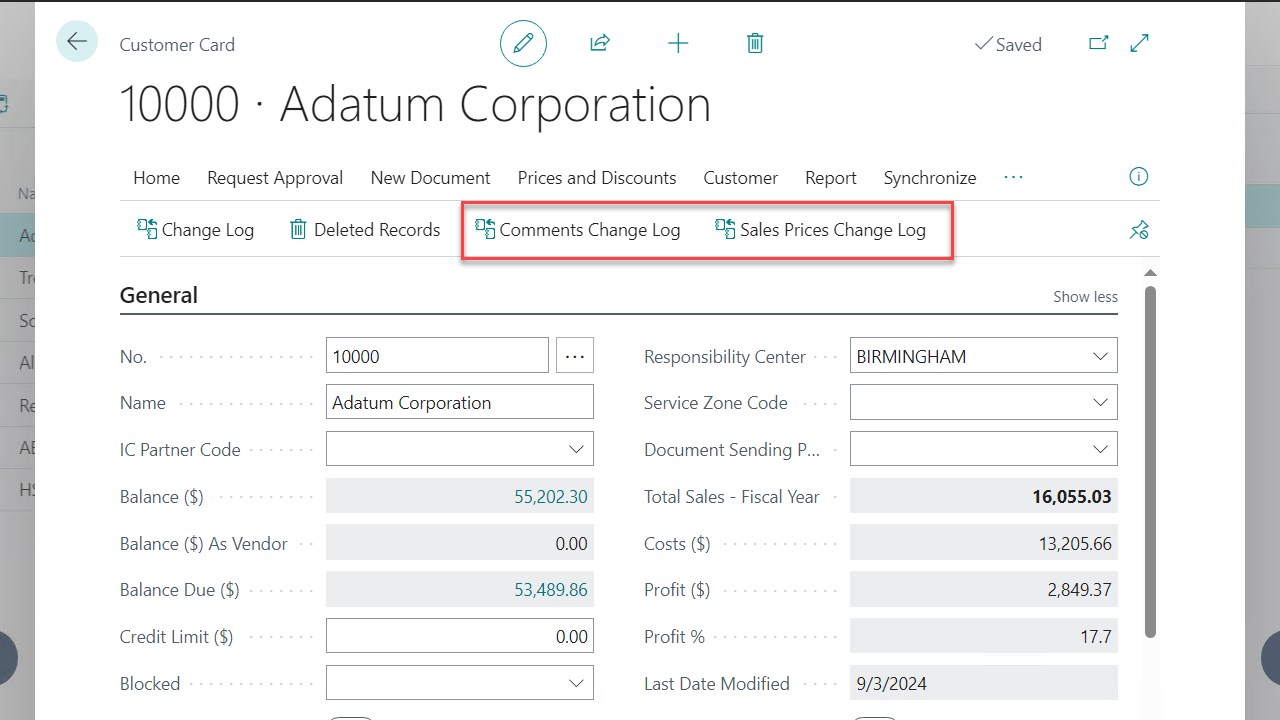Image resolution: width=1280 pixels, height=720 pixels.
Task: Delete the customer using the trash icon
Action: 755,43
